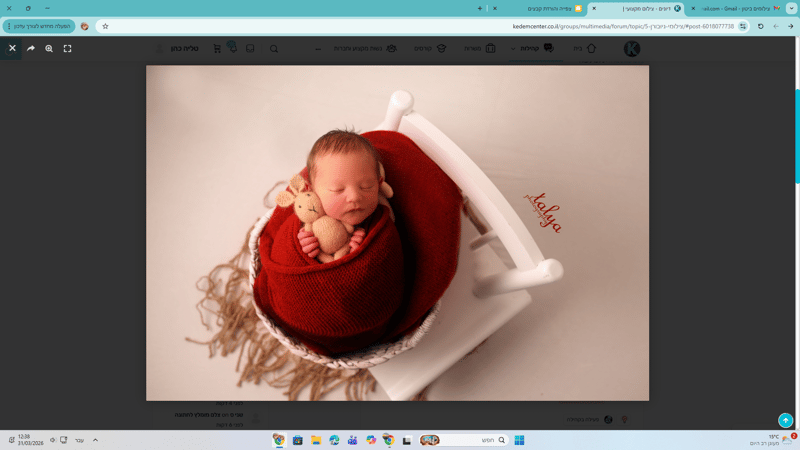Screen dimensions: 800x450
Task: Click the site logo K icon
Action: (632, 48)
